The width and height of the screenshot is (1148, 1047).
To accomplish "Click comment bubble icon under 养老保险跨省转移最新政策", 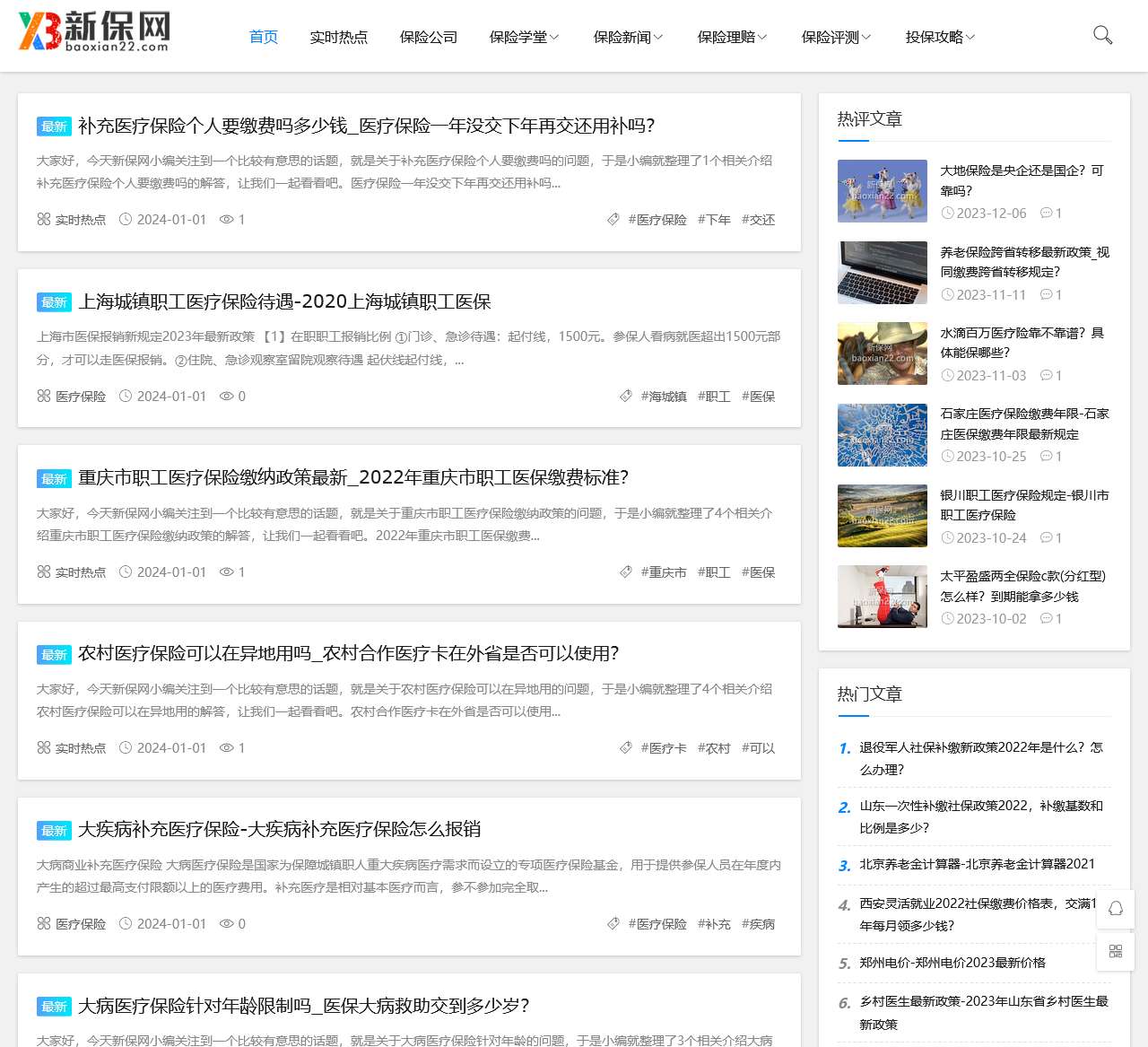I will click(x=1046, y=294).
